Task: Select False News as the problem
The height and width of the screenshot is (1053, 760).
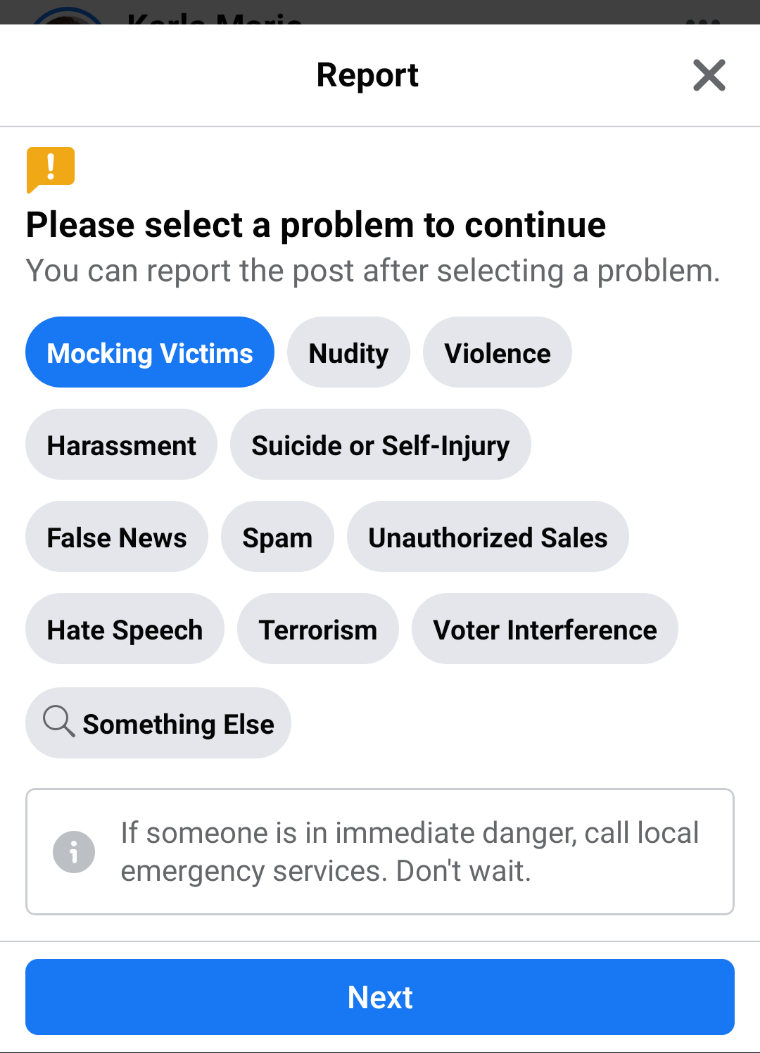Action: coord(117,537)
